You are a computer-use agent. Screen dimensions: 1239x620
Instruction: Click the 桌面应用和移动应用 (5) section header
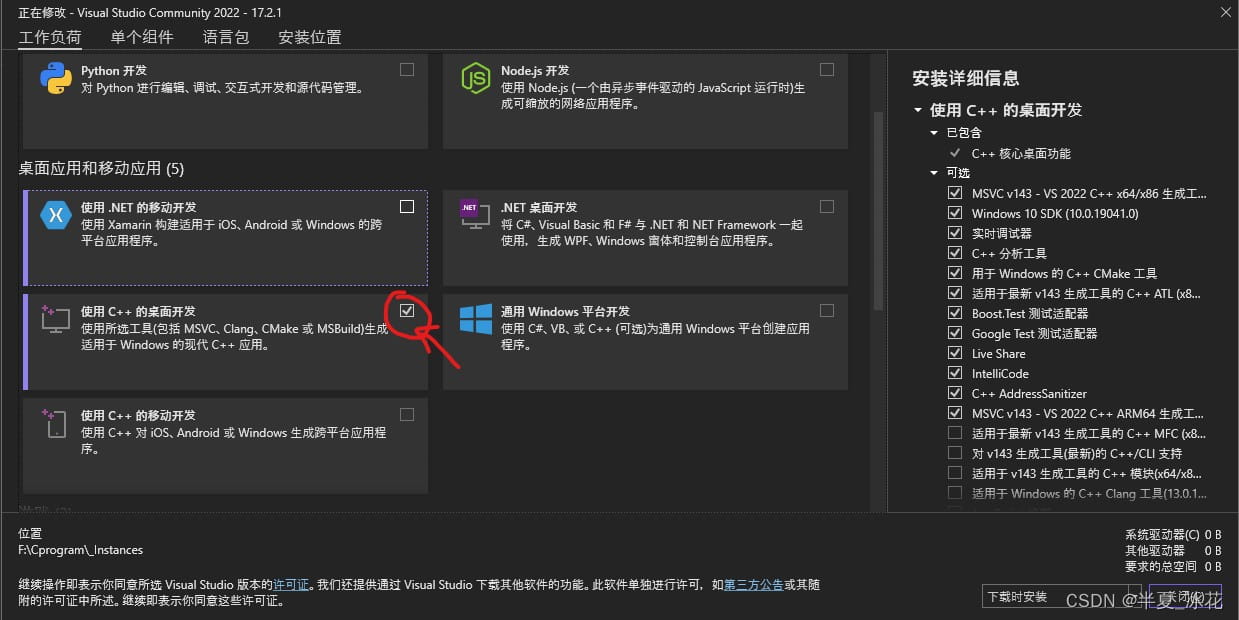point(101,168)
